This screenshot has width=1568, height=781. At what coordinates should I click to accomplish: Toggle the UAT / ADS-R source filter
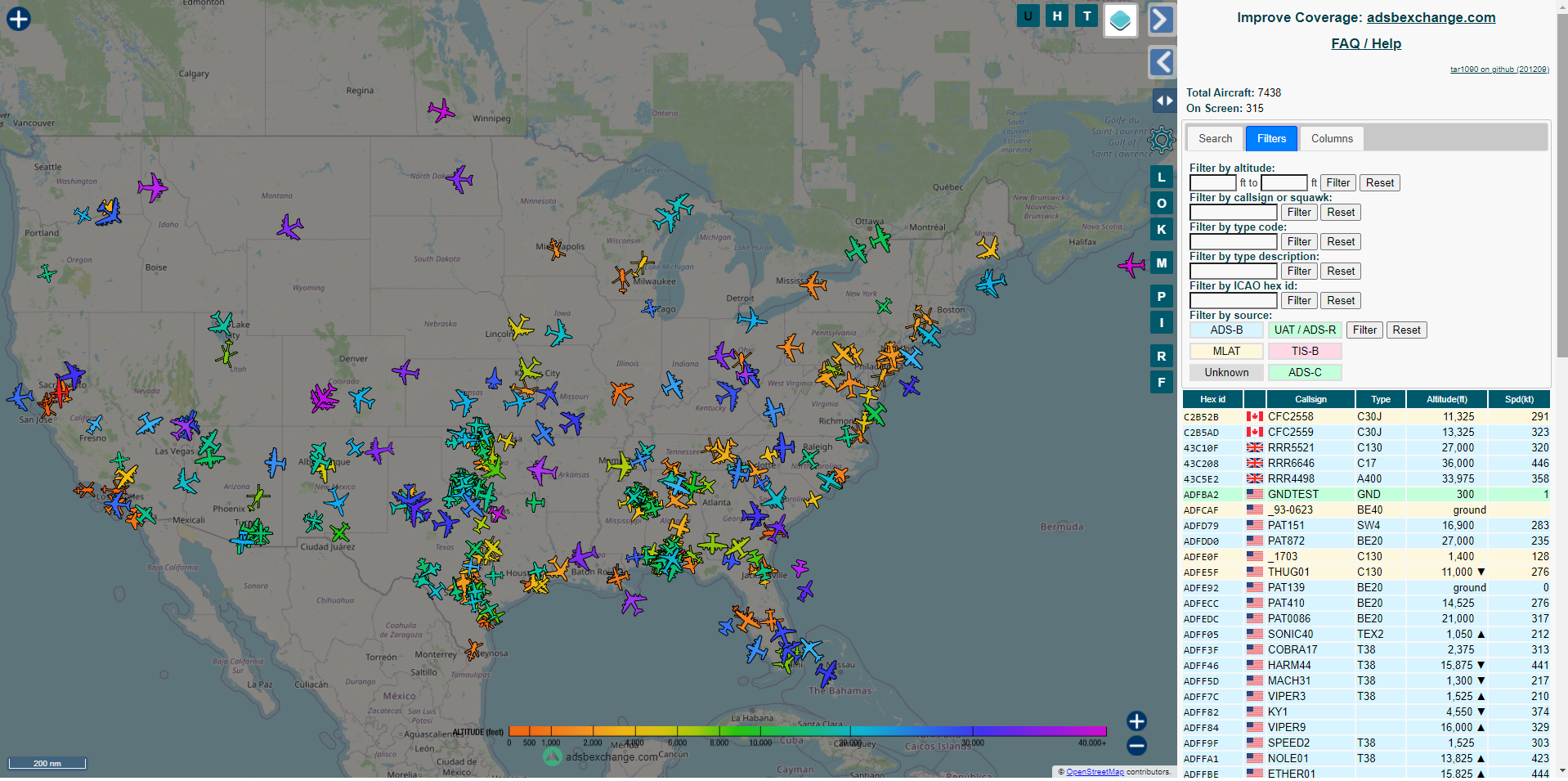coord(1305,330)
